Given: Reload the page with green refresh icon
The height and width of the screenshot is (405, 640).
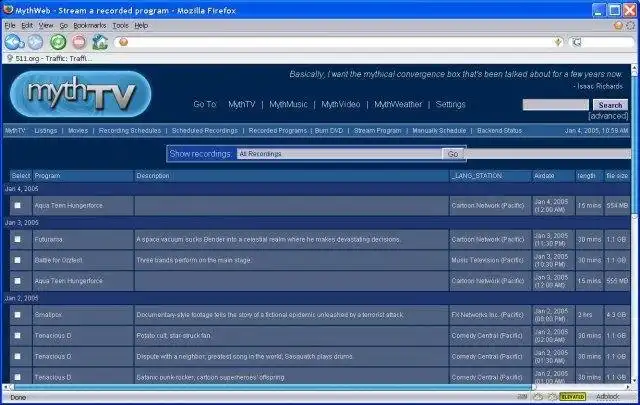Looking at the screenshot, I should [x=58, y=42].
